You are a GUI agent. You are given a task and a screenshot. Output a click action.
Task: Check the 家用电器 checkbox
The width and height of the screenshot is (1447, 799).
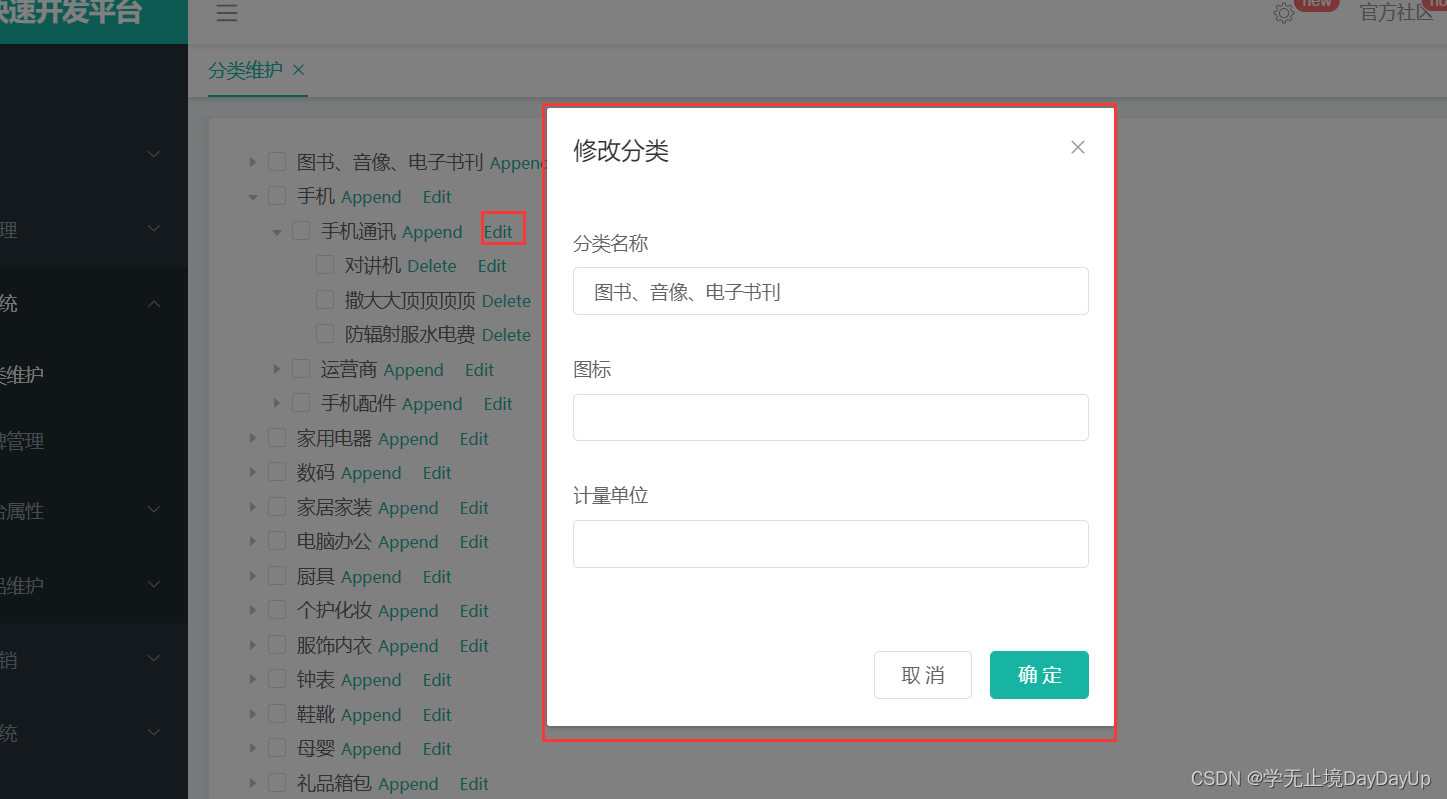(277, 438)
